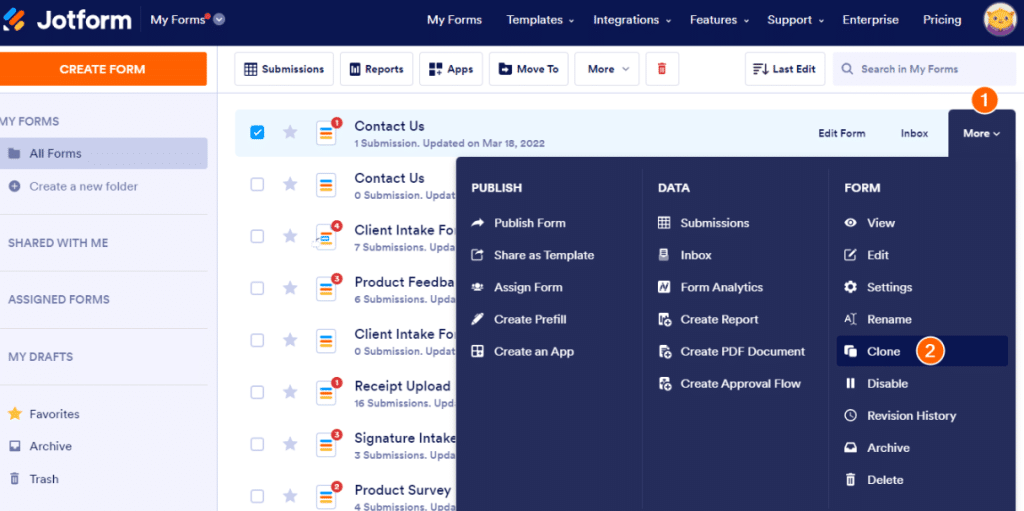Click the Signature Intake form icon

(x=326, y=444)
